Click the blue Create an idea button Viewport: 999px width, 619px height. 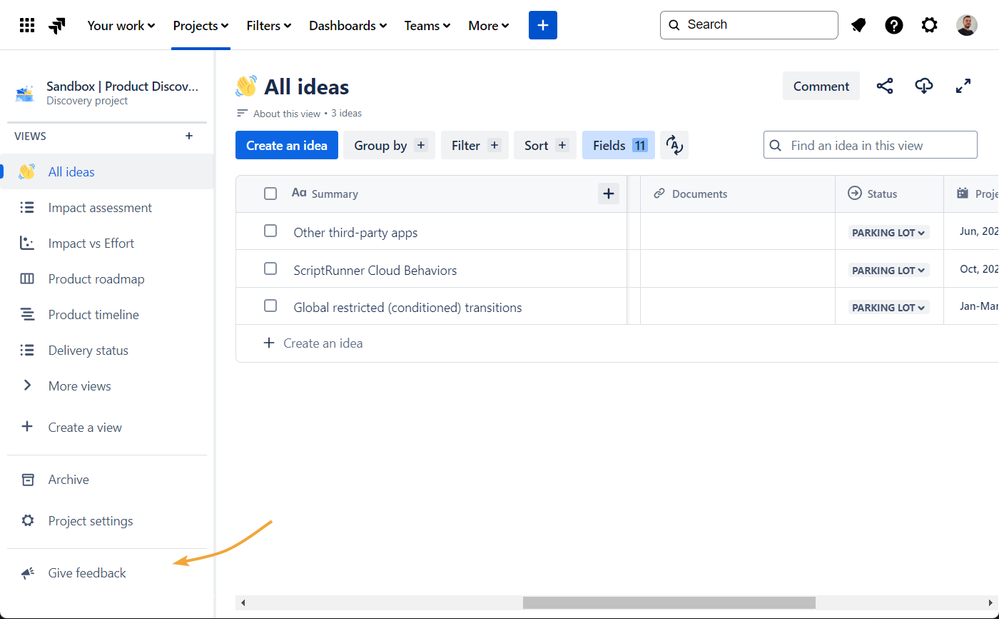287,145
